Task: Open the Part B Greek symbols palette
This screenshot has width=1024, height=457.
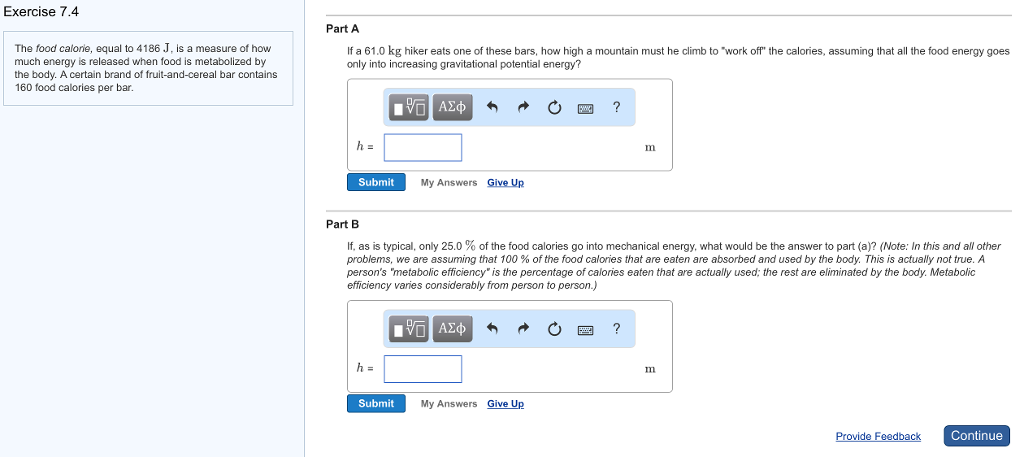Action: point(452,328)
